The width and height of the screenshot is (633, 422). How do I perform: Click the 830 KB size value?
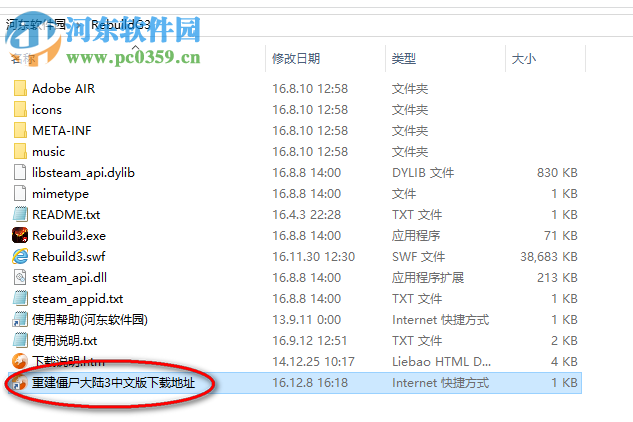click(557, 172)
